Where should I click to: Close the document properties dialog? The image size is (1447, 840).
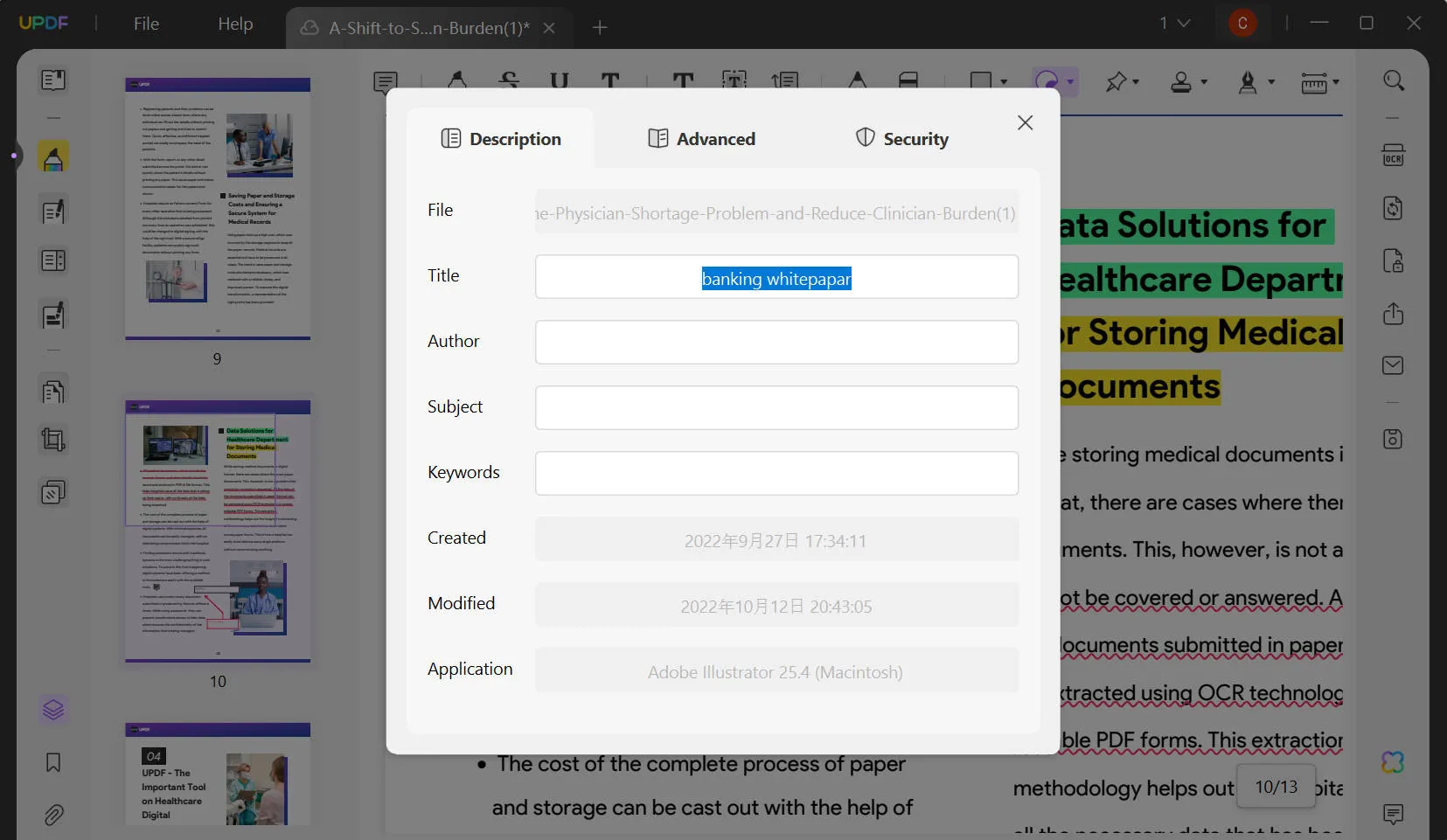click(x=1025, y=122)
